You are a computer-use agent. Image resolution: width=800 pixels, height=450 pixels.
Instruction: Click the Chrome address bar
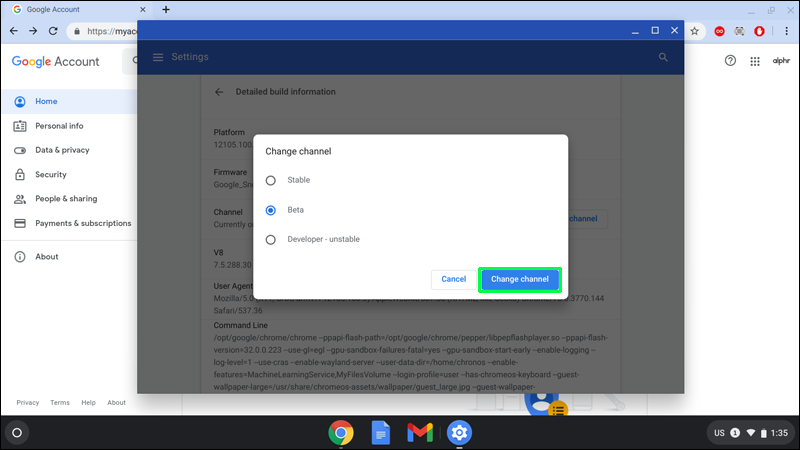point(102,31)
